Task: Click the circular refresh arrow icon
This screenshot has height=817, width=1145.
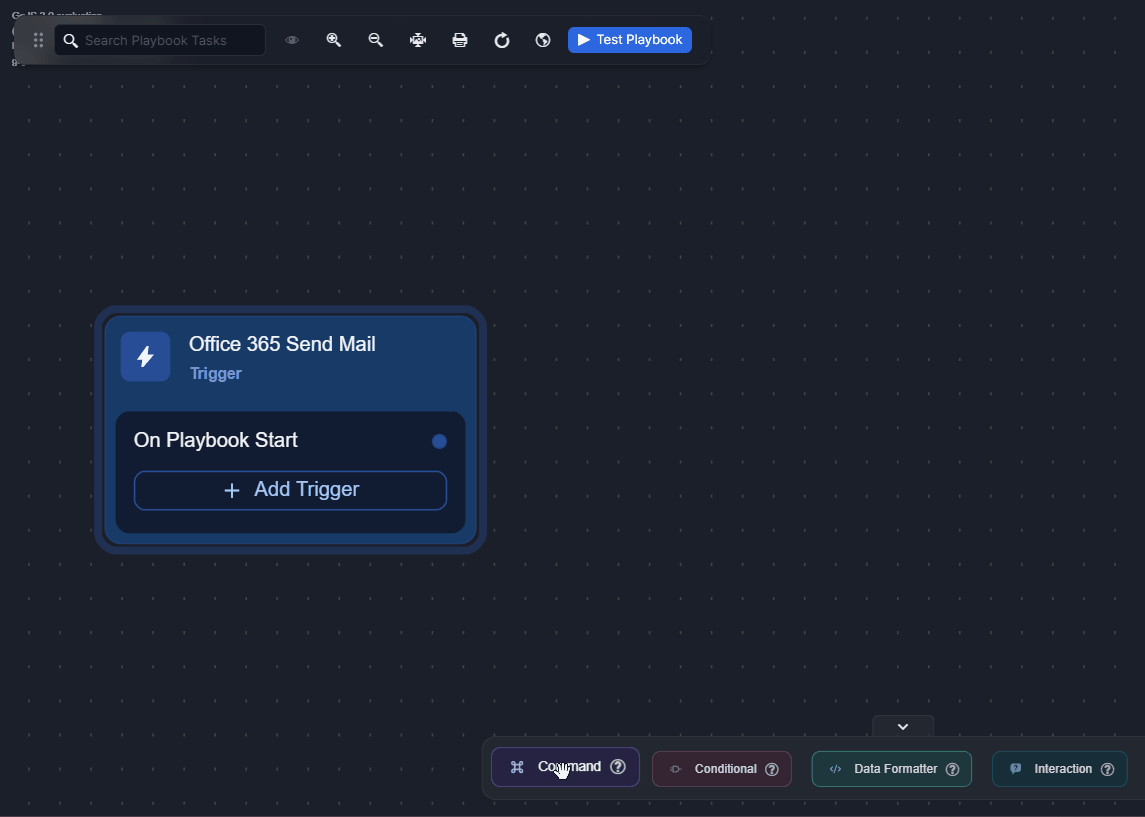Action: (502, 40)
